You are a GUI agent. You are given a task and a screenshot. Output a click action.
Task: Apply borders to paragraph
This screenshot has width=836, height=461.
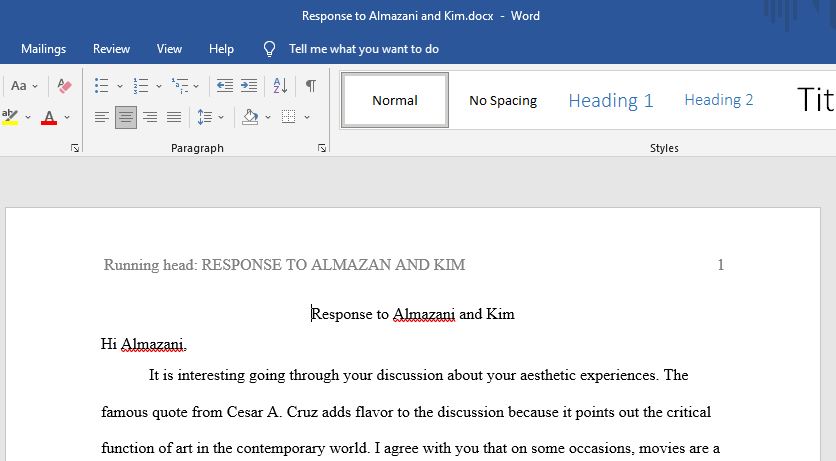pyautogui.click(x=288, y=117)
